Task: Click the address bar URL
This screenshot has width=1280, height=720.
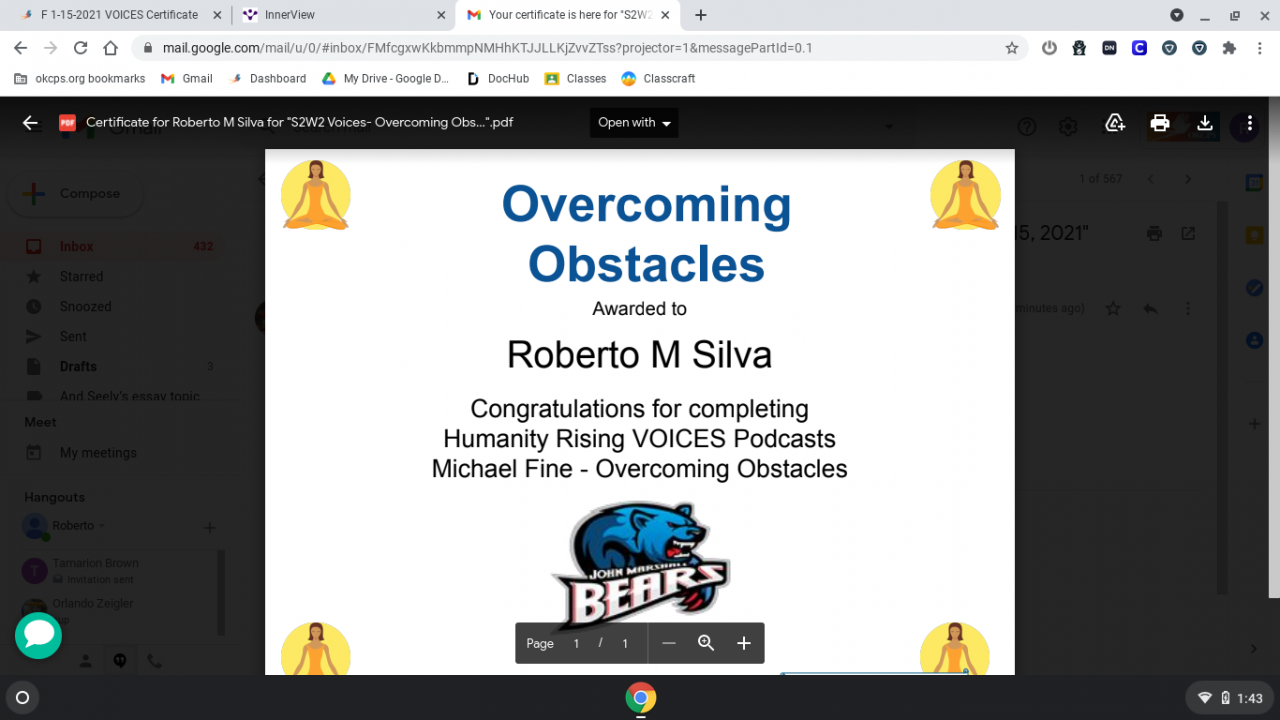Action: point(488,48)
